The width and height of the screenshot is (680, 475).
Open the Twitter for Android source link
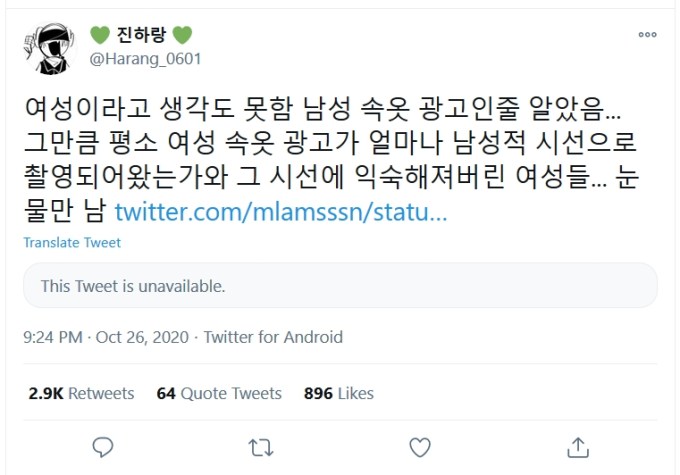(273, 338)
